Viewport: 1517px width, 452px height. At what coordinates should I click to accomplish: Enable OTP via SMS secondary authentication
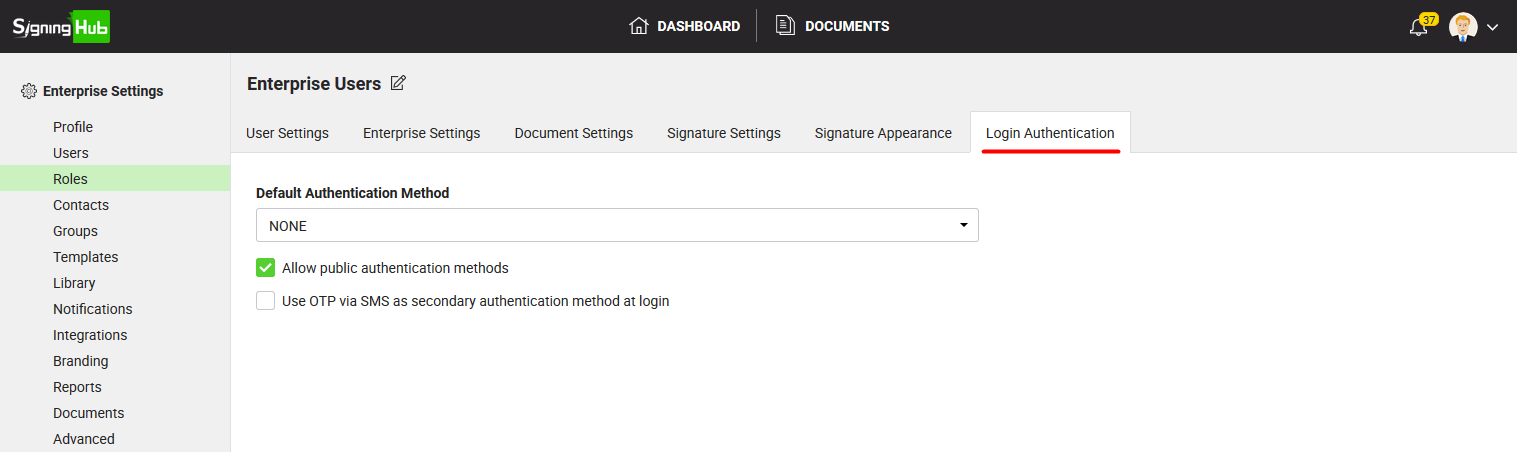click(x=265, y=300)
